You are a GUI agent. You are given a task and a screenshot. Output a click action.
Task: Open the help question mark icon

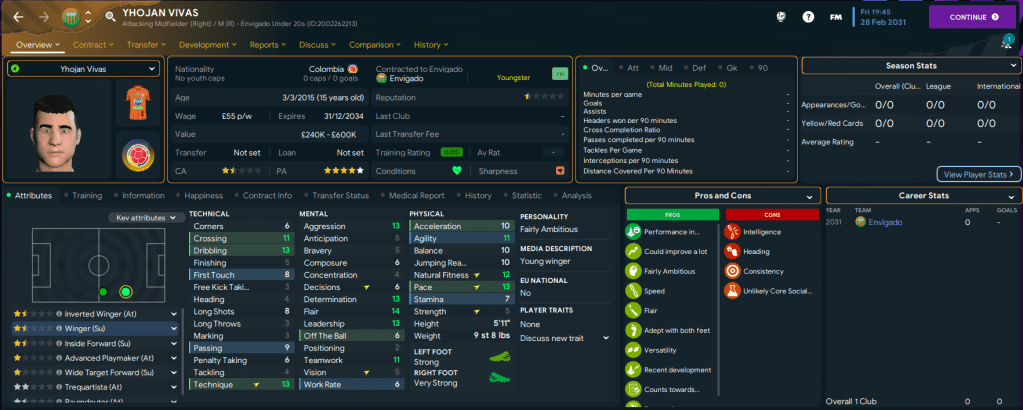click(808, 17)
